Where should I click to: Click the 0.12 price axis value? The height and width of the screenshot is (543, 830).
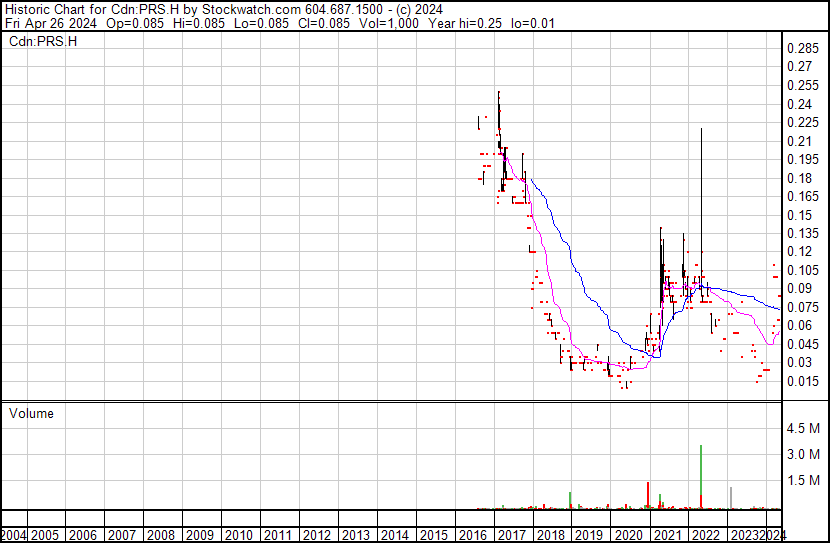pos(800,251)
